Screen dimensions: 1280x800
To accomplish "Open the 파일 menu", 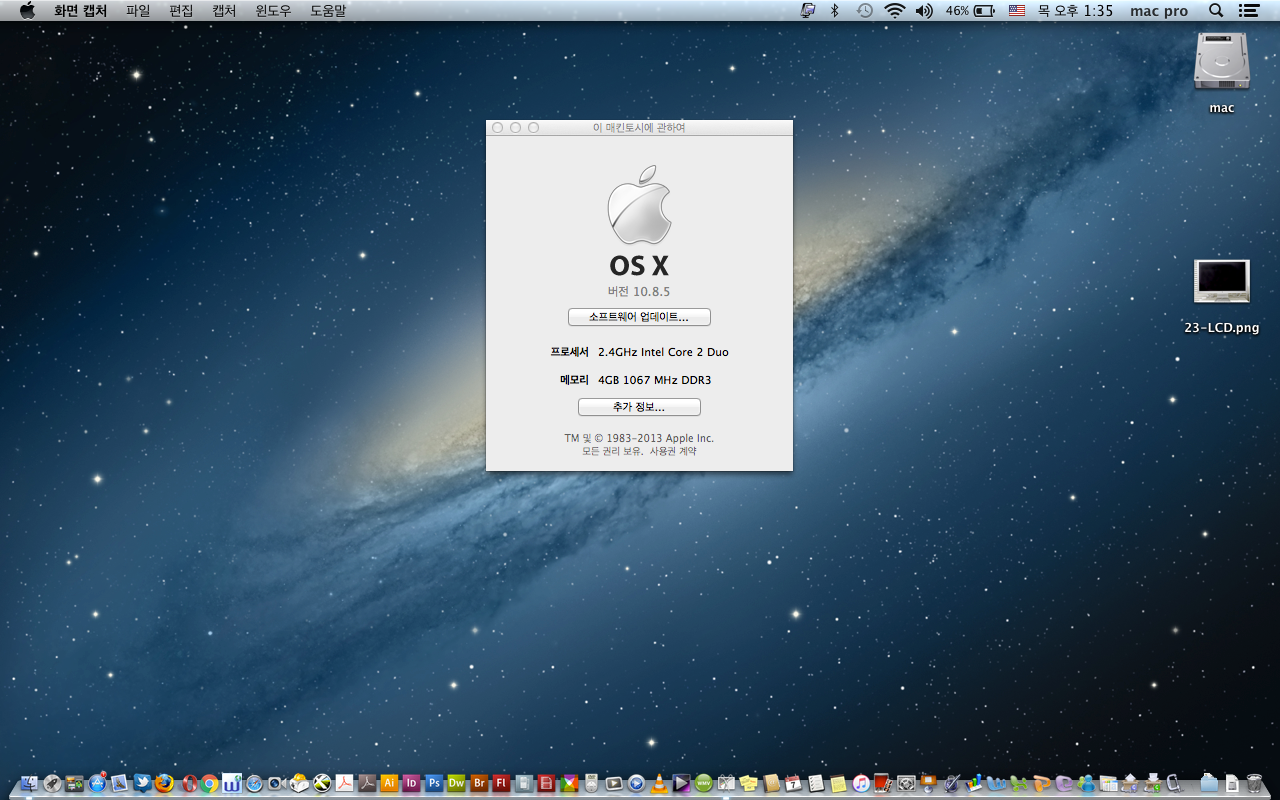I will click(x=138, y=11).
